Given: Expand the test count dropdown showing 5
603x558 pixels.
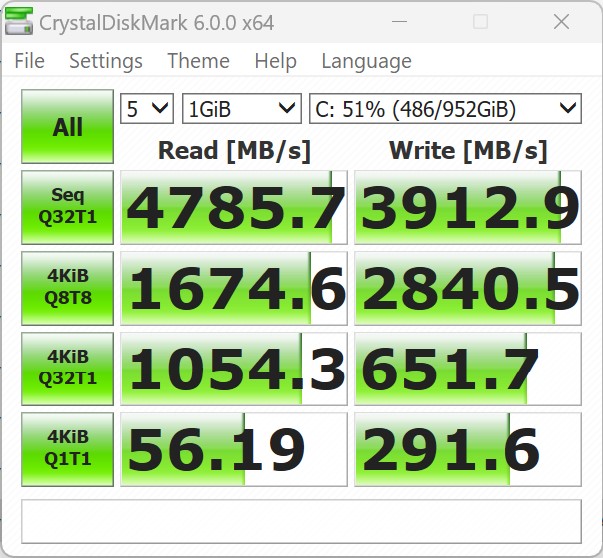Looking at the screenshot, I should [147, 109].
